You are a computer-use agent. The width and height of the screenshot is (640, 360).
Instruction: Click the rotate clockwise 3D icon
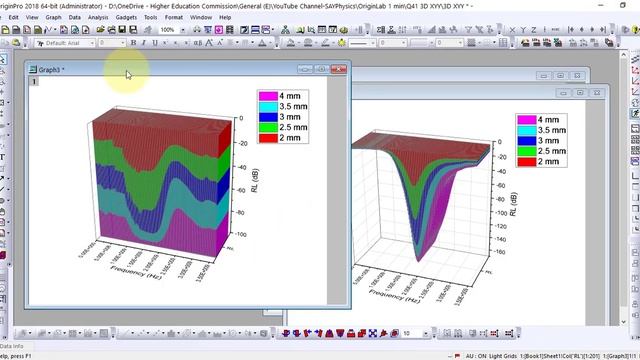point(296,333)
